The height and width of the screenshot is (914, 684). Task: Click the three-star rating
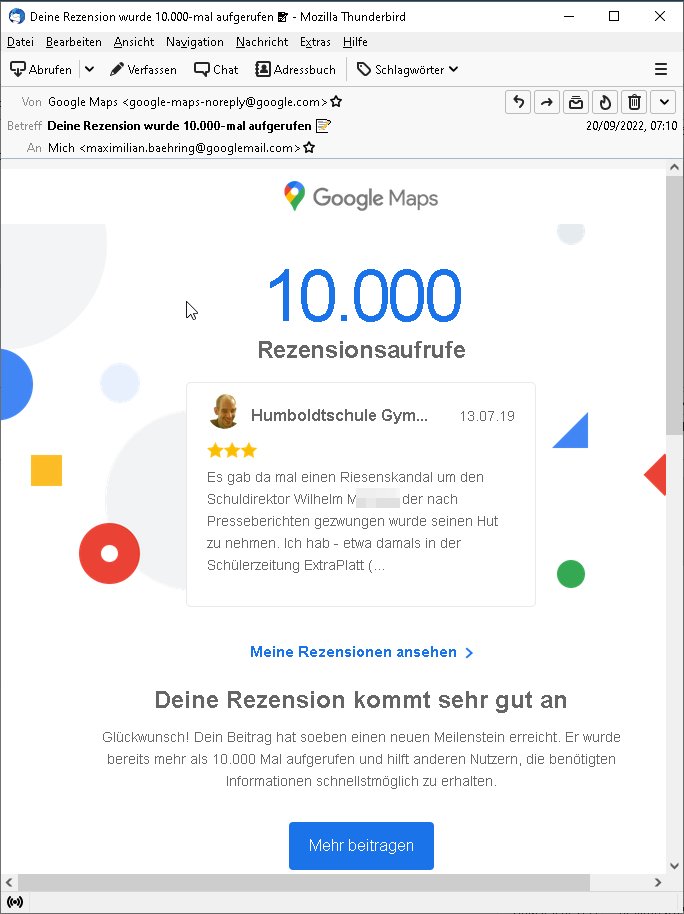click(231, 450)
